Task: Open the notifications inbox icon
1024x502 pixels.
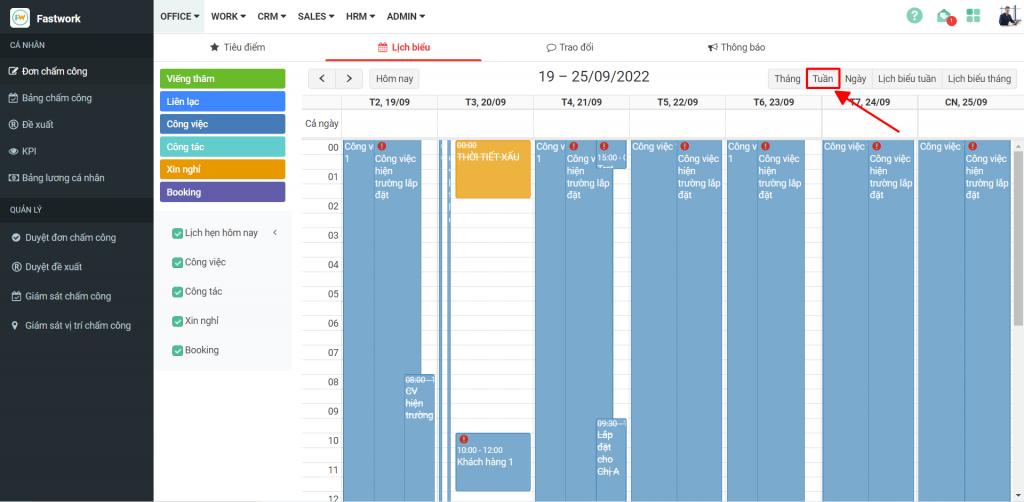Action: [944, 15]
